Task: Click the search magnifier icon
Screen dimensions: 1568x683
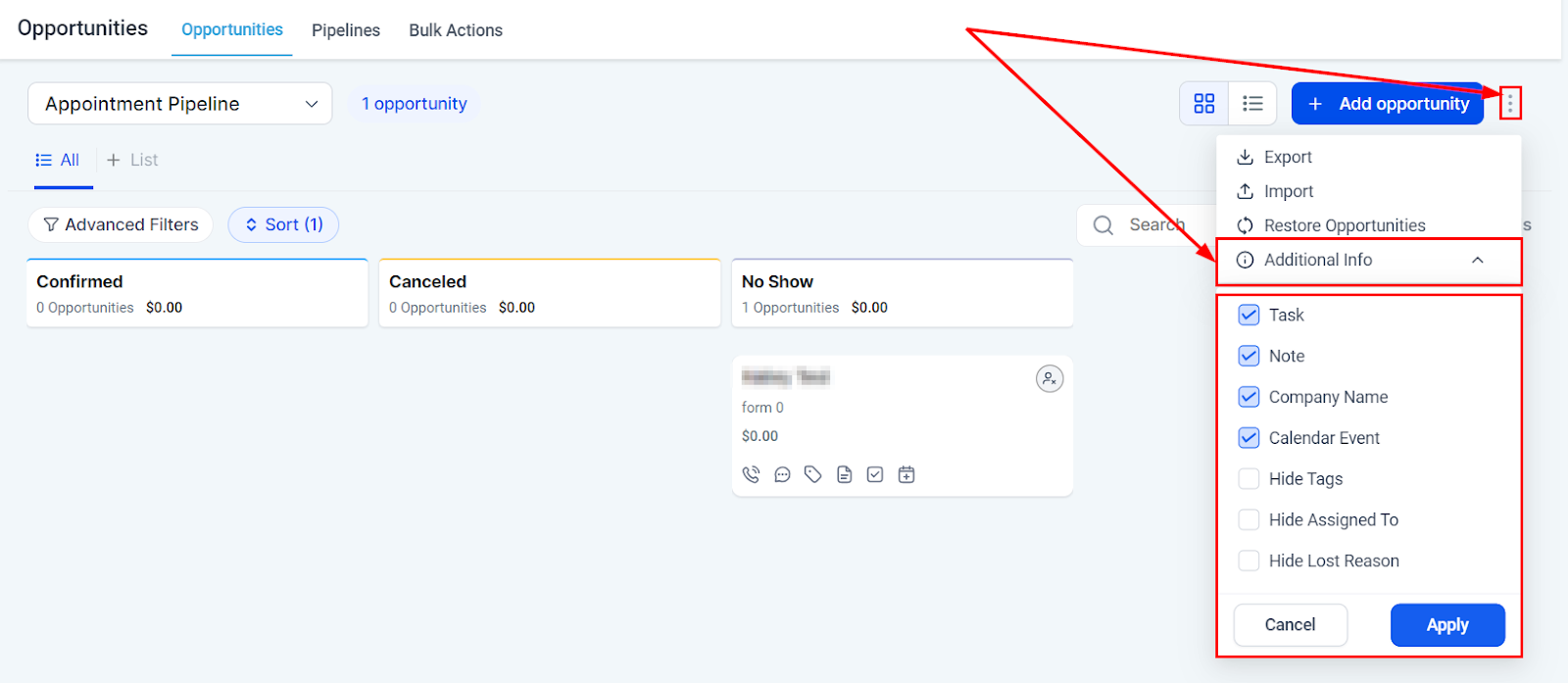Action: [1103, 225]
